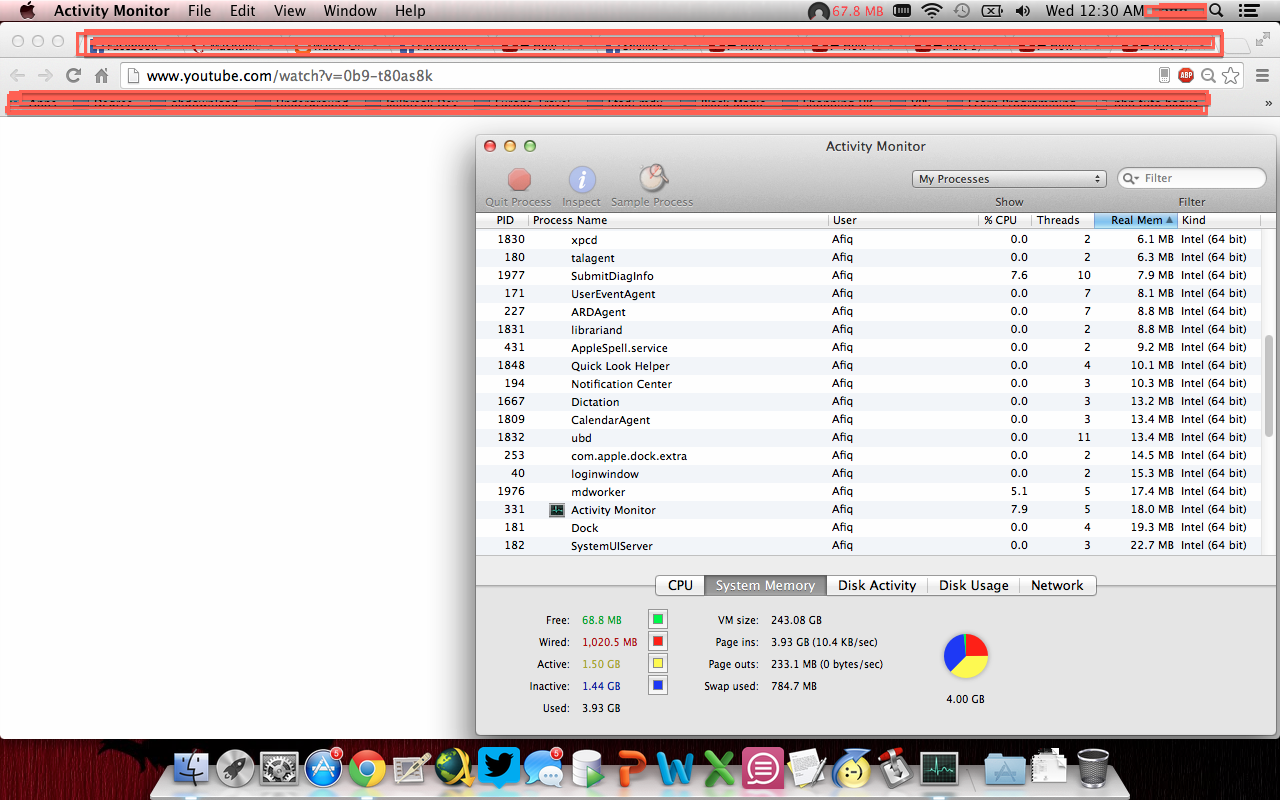The height and width of the screenshot is (800, 1280).
Task: Open Activity Monitor icon in Dock
Action: click(x=939, y=768)
